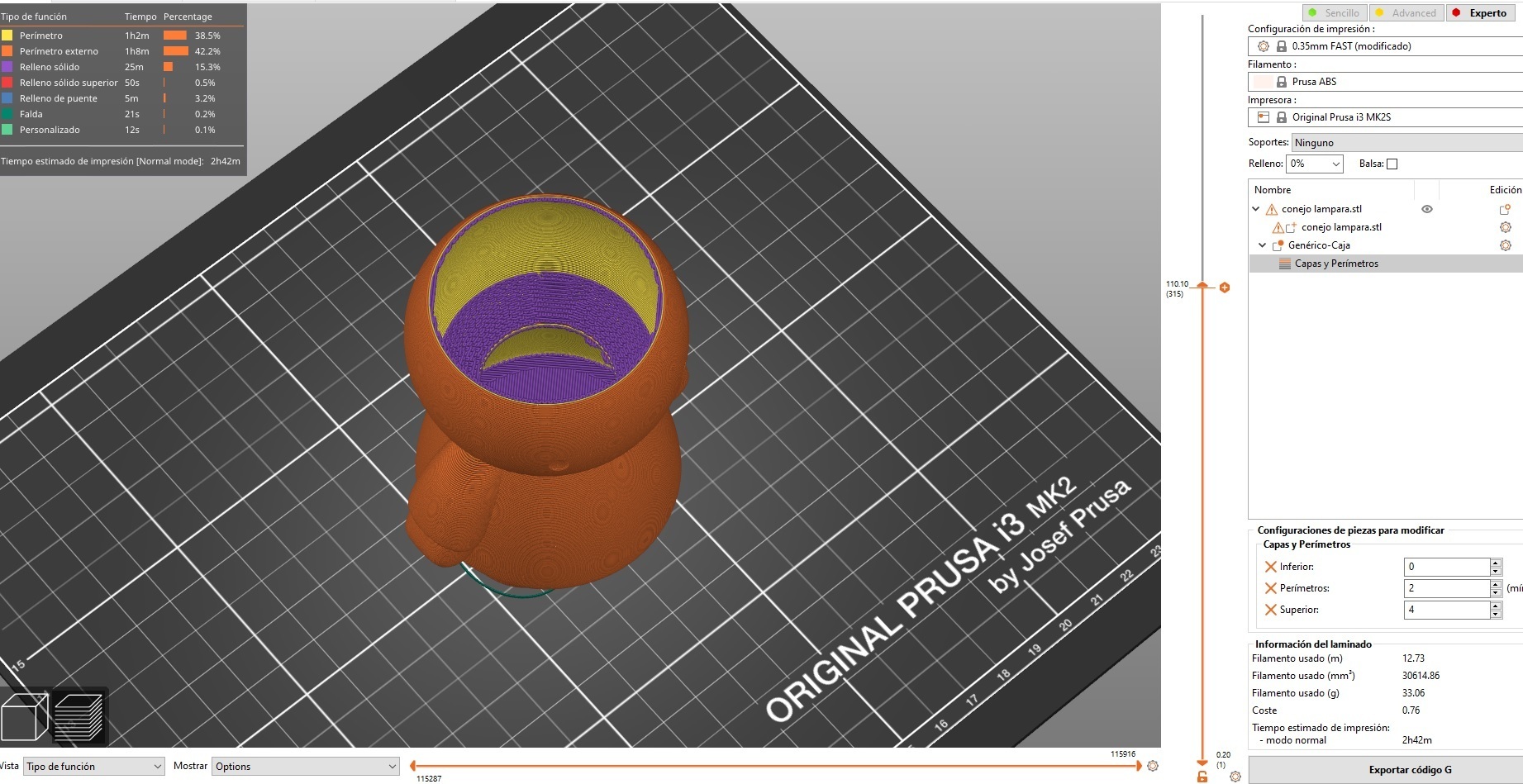Click the Superior layers value field
The height and width of the screenshot is (784, 1523).
pos(1445,610)
